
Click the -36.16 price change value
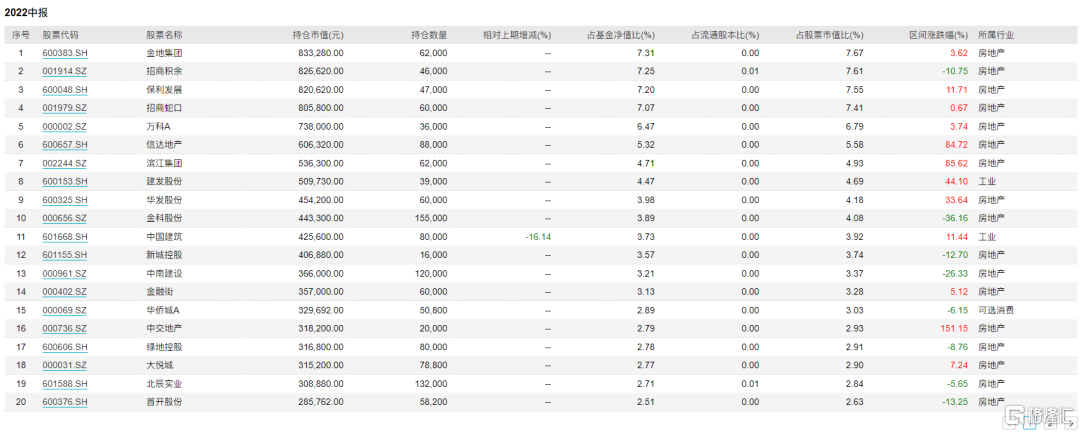(x=955, y=218)
